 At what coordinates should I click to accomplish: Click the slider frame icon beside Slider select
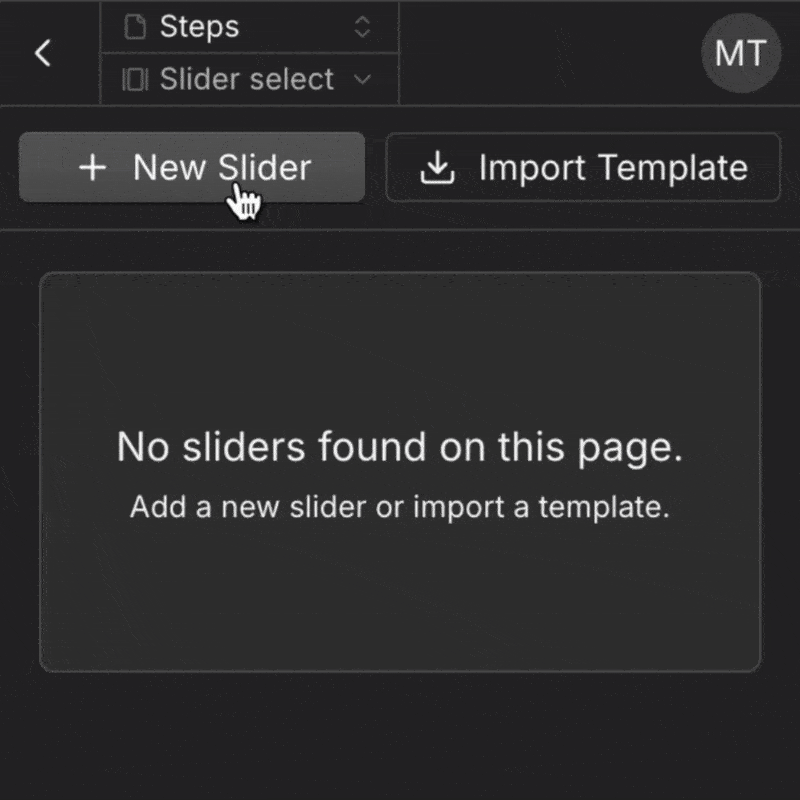(134, 78)
